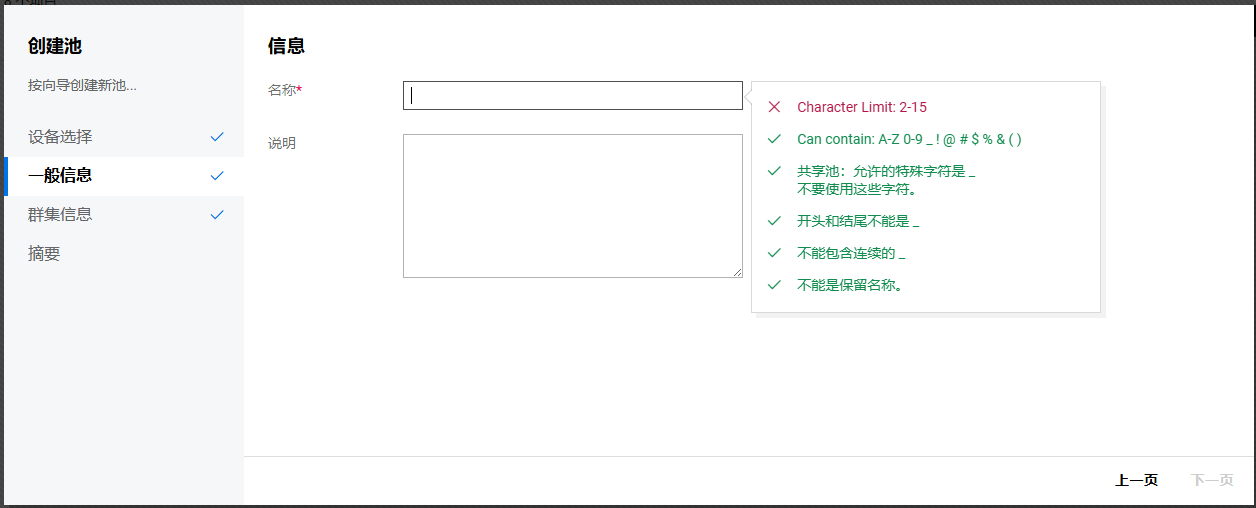Click the green check beside 共享池 rule

[774, 171]
